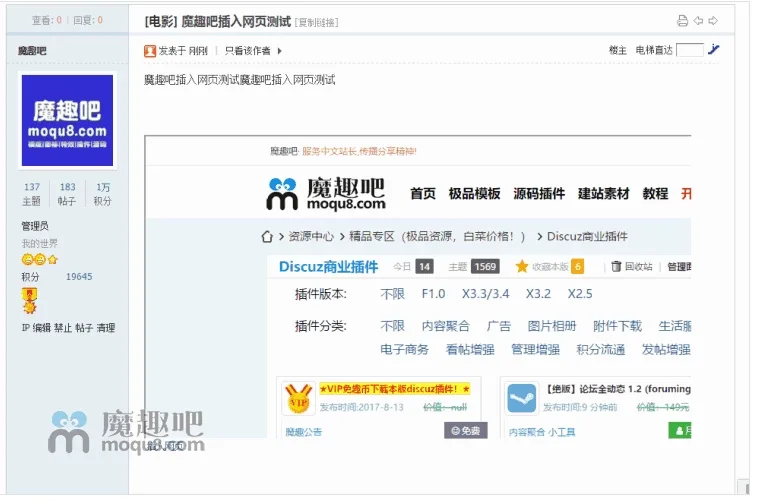Viewport: 758px width, 501px height.
Task: Filter category by 发帖增强
Action: [666, 350]
